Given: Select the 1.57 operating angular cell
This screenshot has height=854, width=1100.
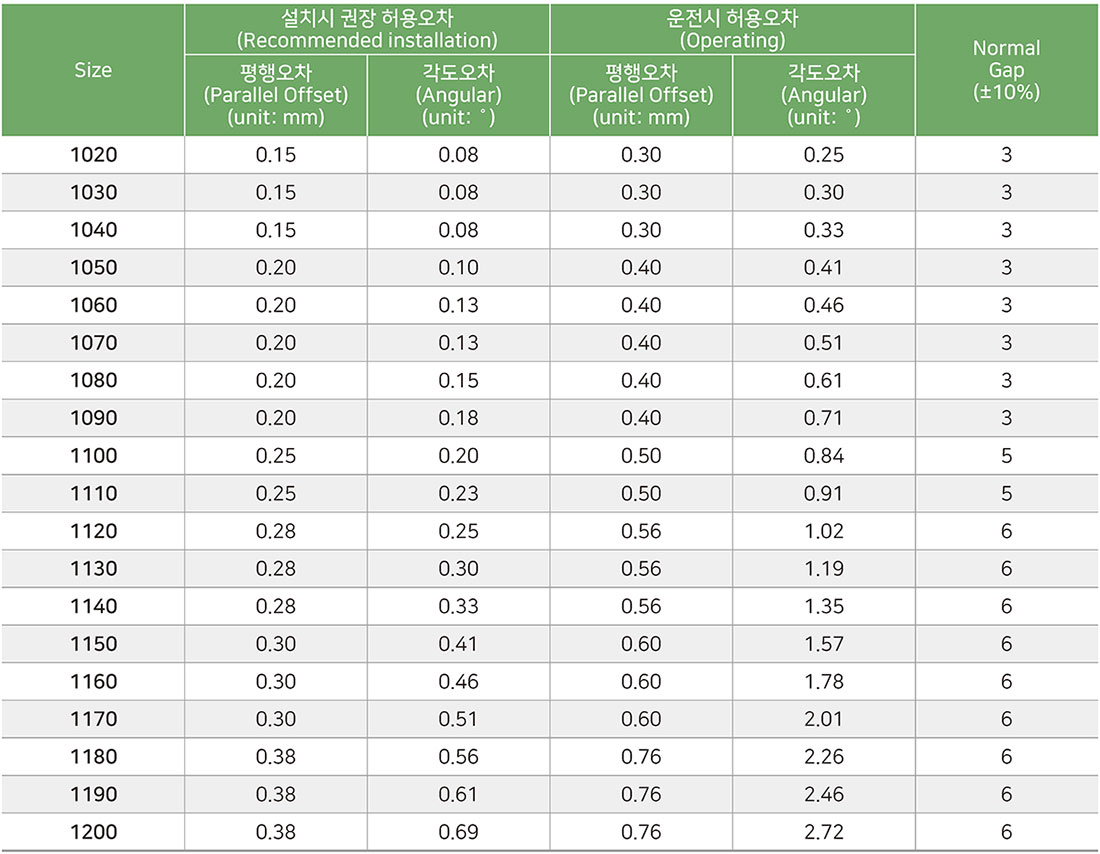Looking at the screenshot, I should tap(823, 644).
